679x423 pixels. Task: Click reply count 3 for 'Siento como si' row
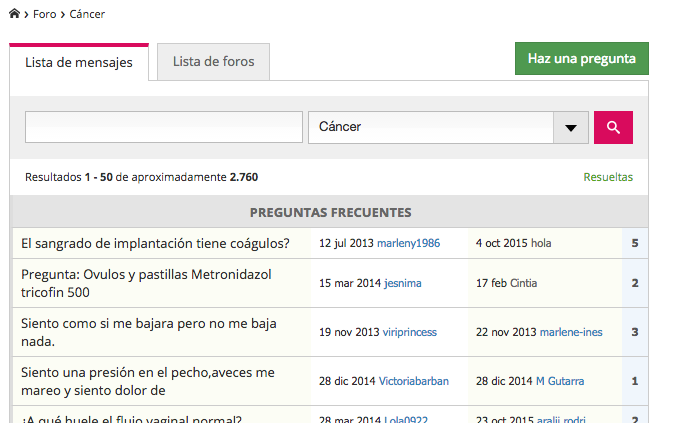tap(635, 332)
